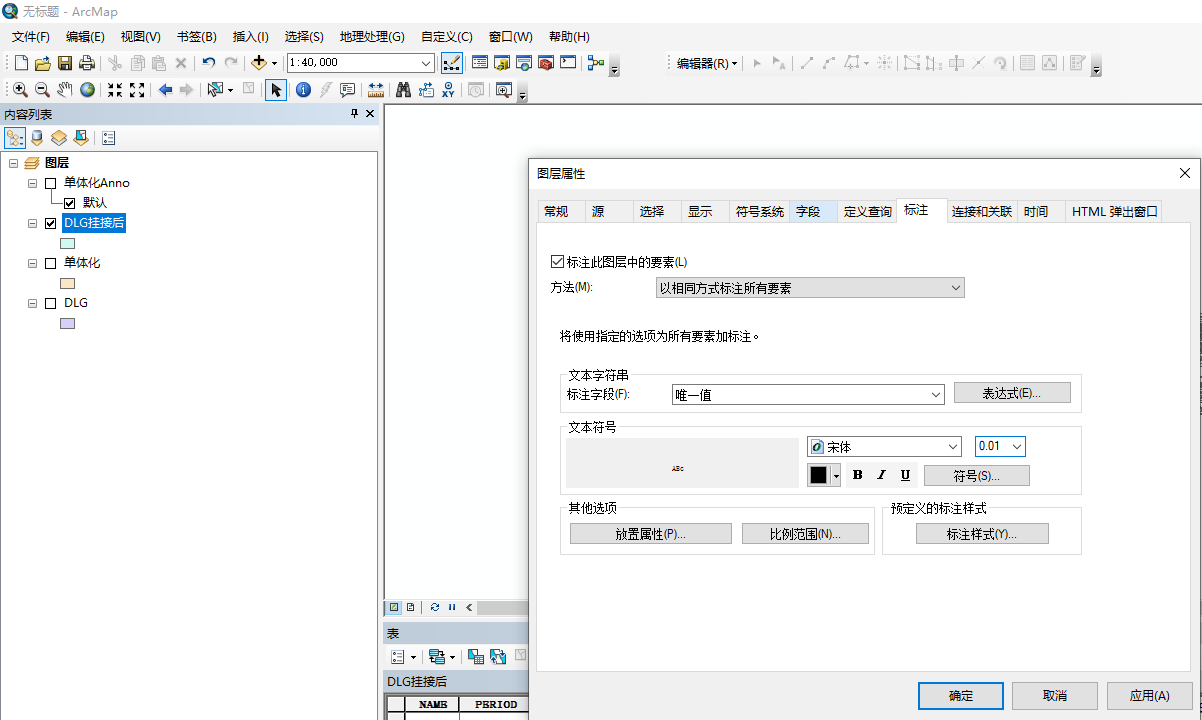Image resolution: width=1202 pixels, height=720 pixels.
Task: Click the 表达式(E)... button
Action: [x=1012, y=393]
